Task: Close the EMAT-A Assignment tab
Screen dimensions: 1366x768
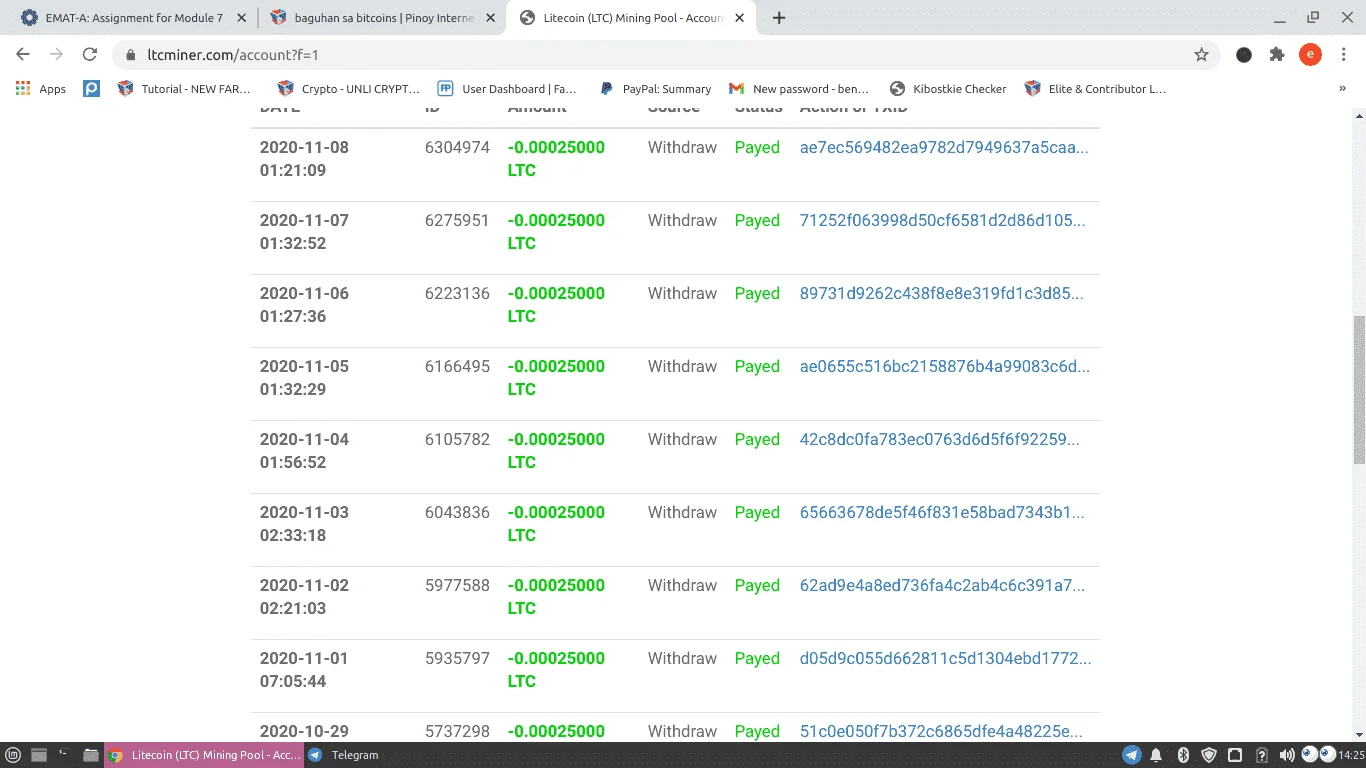Action: 240,18
